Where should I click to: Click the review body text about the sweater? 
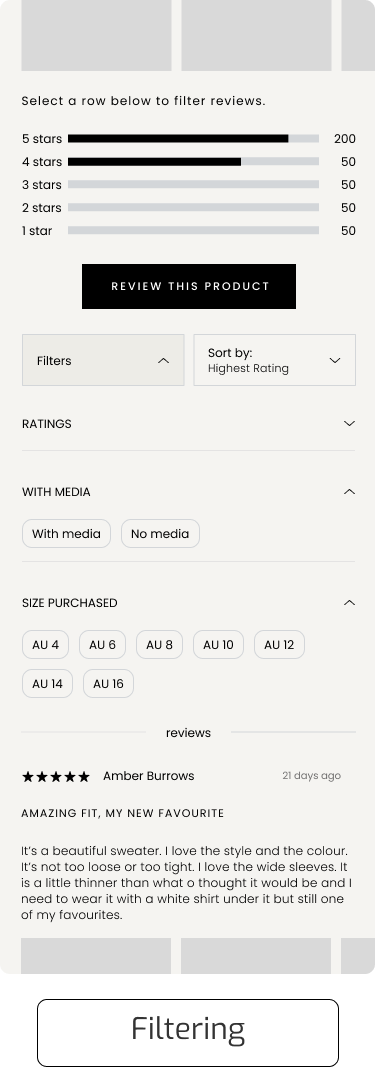click(186, 883)
